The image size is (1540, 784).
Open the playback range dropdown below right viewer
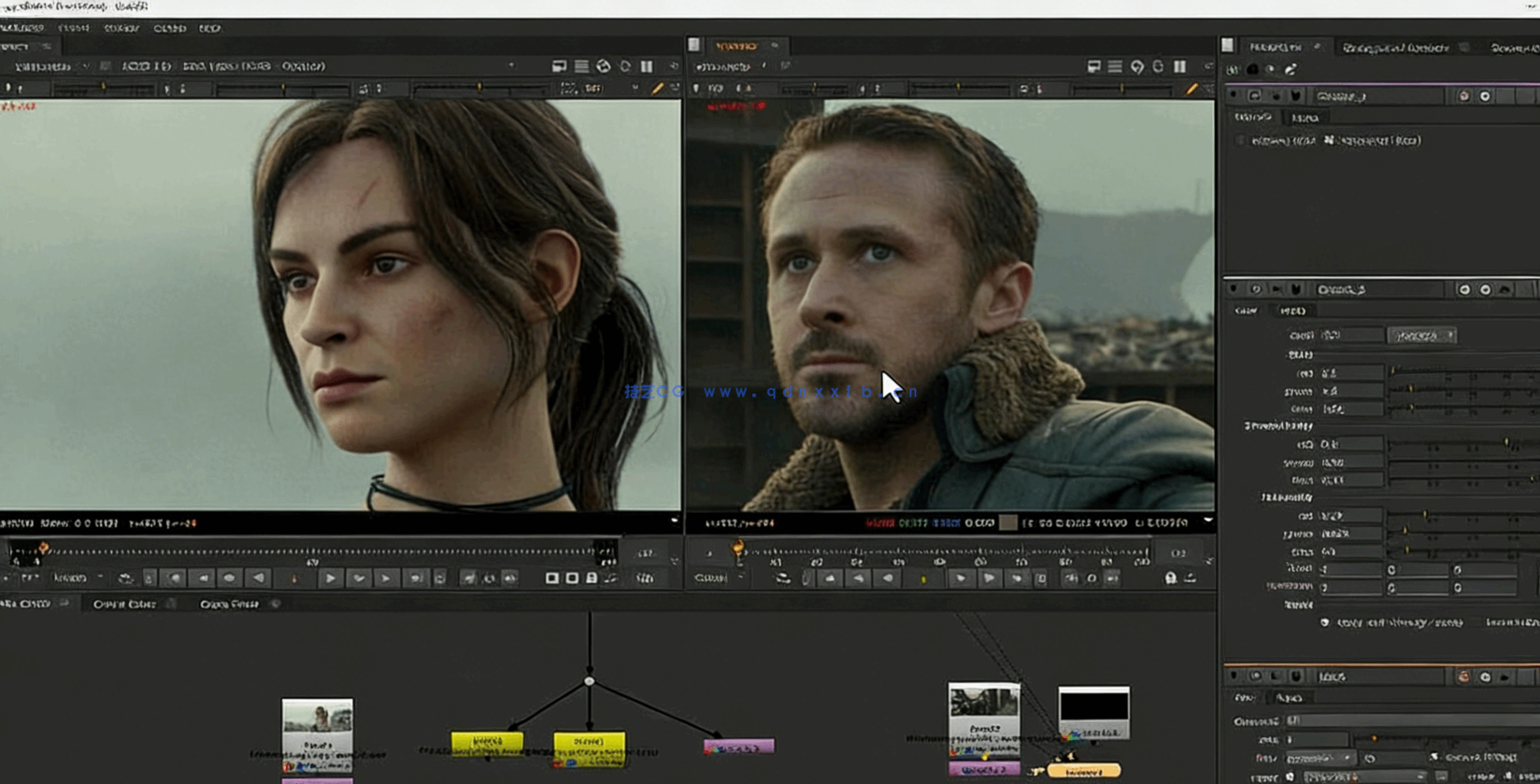(717, 578)
